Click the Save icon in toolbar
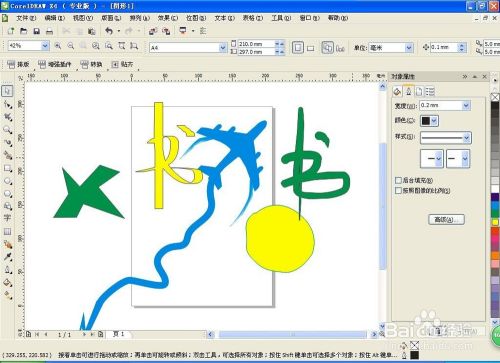The height and width of the screenshot is (363, 500). click(36, 31)
